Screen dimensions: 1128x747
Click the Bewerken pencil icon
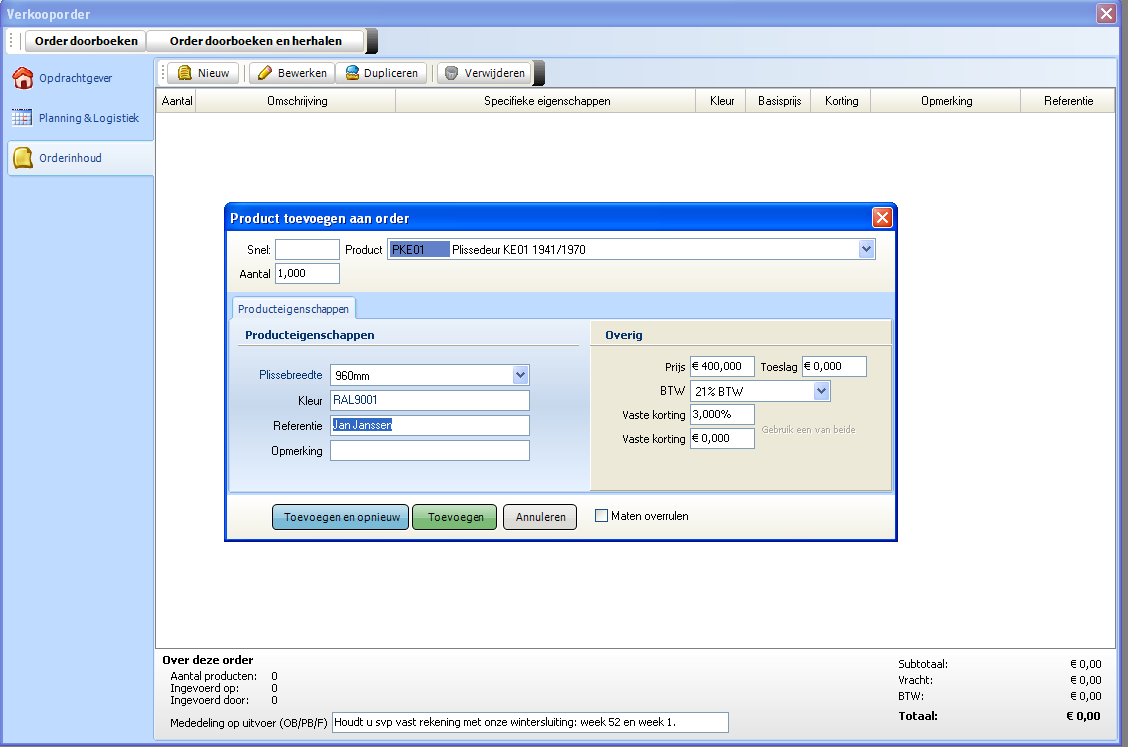(x=265, y=73)
